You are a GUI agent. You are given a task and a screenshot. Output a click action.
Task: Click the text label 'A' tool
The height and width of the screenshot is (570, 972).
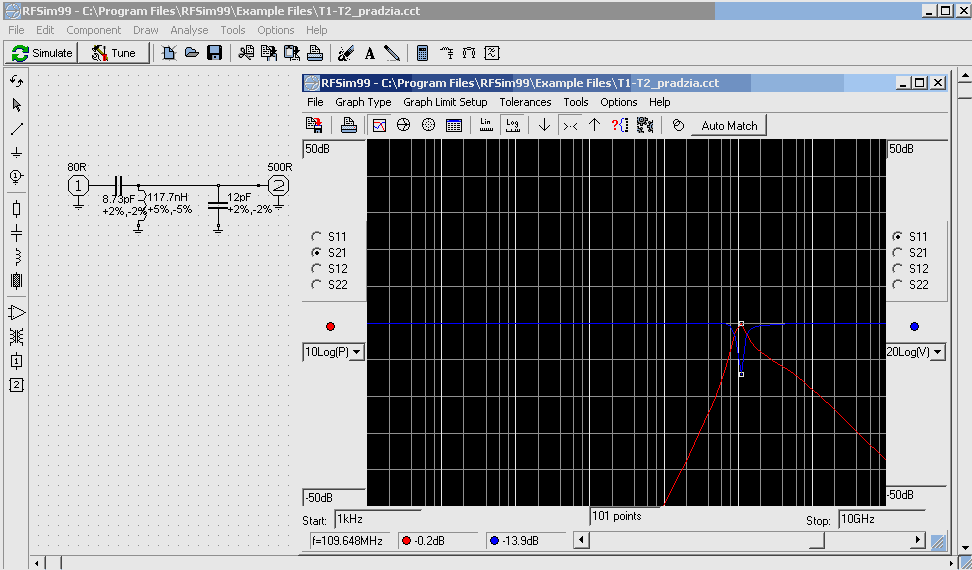(369, 53)
